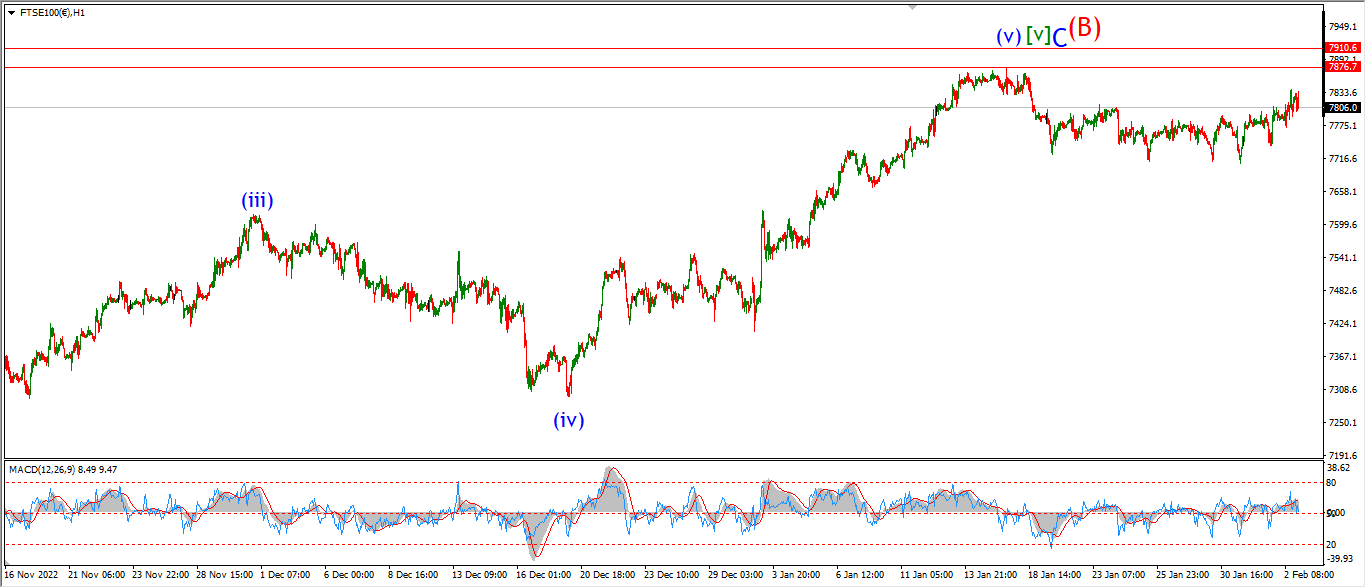Image resolution: width=1366 pixels, height=588 pixels.
Task: Select the blue (iii) wave label
Action: tap(257, 200)
